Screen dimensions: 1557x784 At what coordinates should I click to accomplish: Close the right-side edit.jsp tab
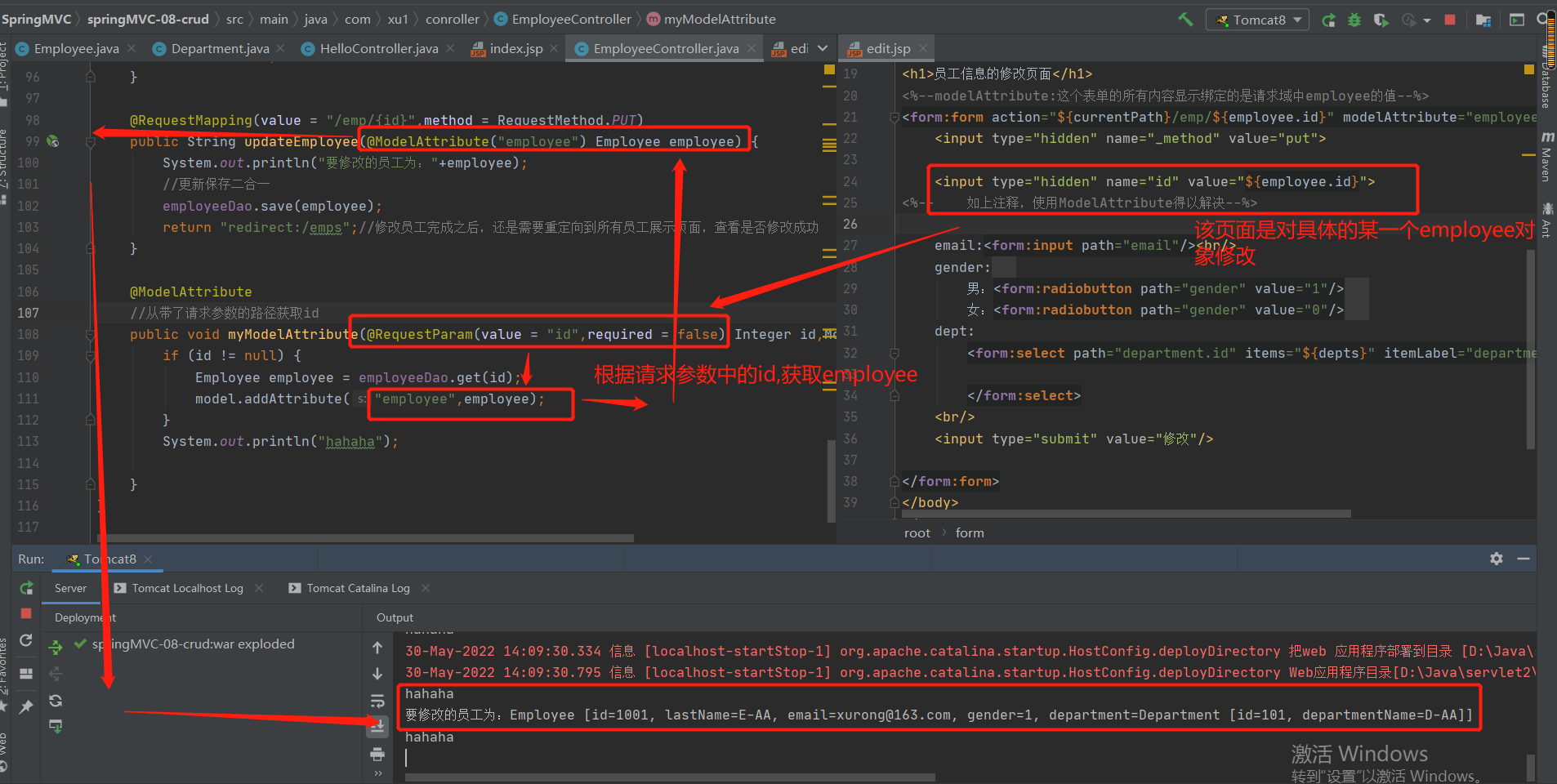click(x=923, y=49)
